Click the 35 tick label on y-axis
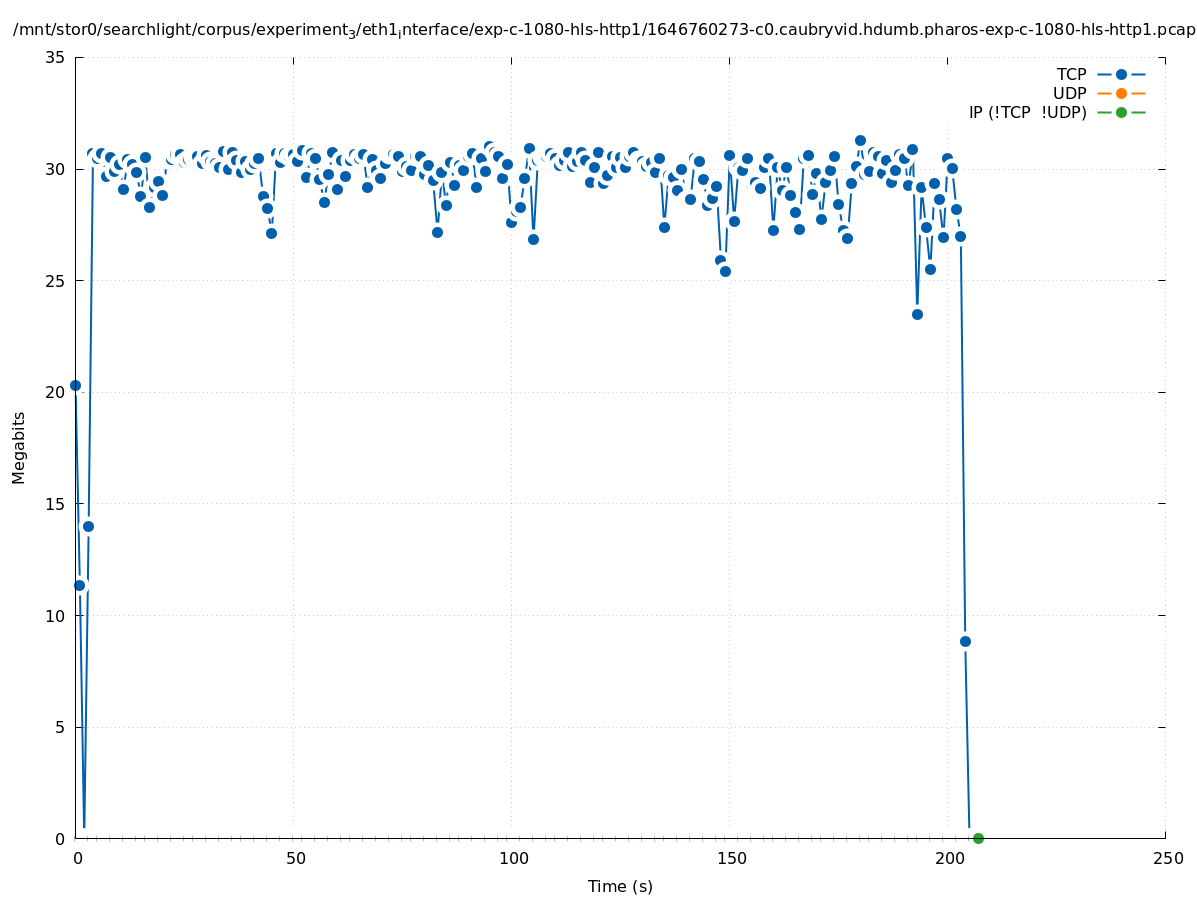The height and width of the screenshot is (900, 1197). (x=55, y=57)
